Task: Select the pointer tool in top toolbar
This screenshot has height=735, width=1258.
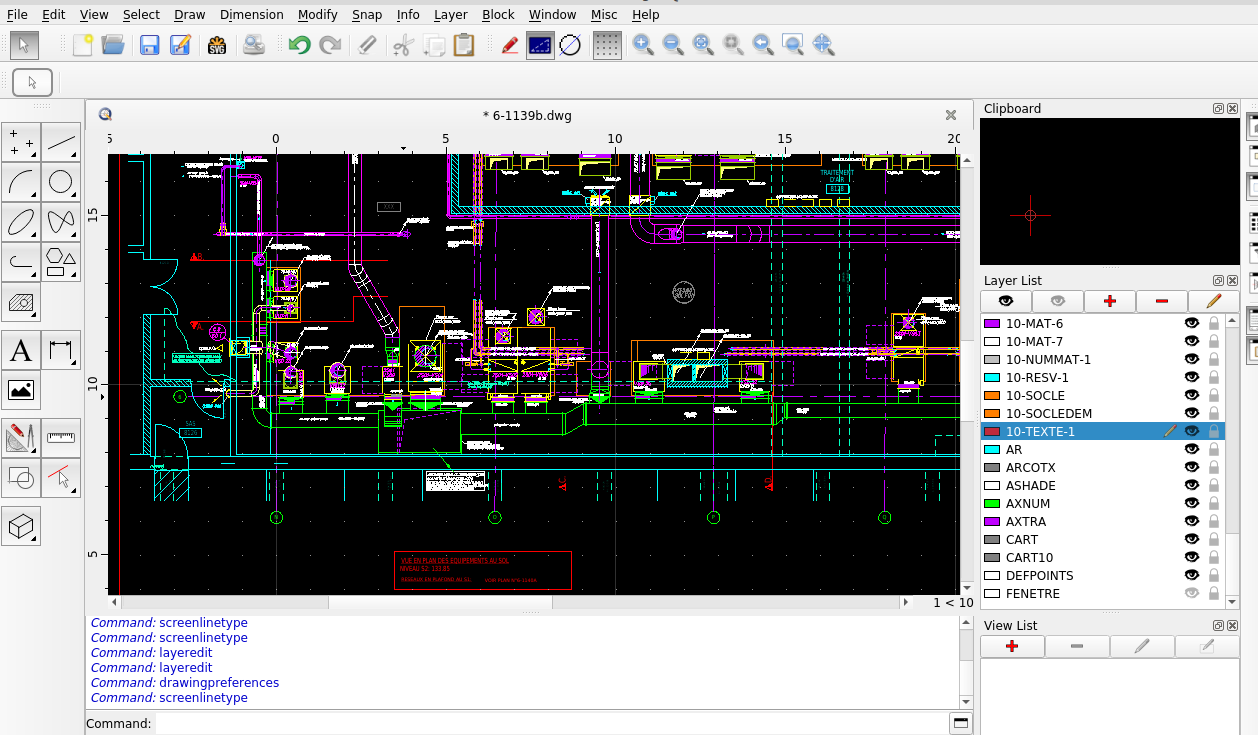Action: (x=23, y=45)
